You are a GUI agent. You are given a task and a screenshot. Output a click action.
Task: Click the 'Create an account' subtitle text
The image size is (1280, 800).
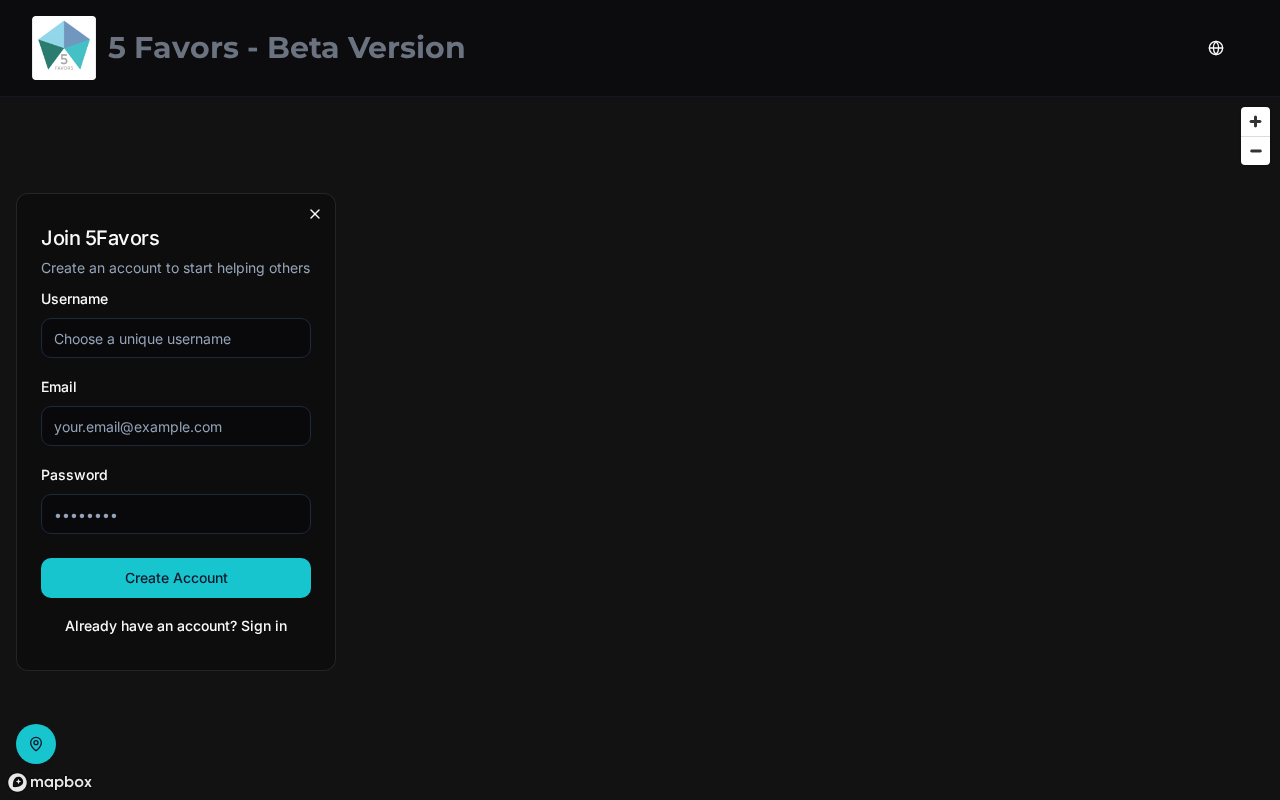(175, 268)
